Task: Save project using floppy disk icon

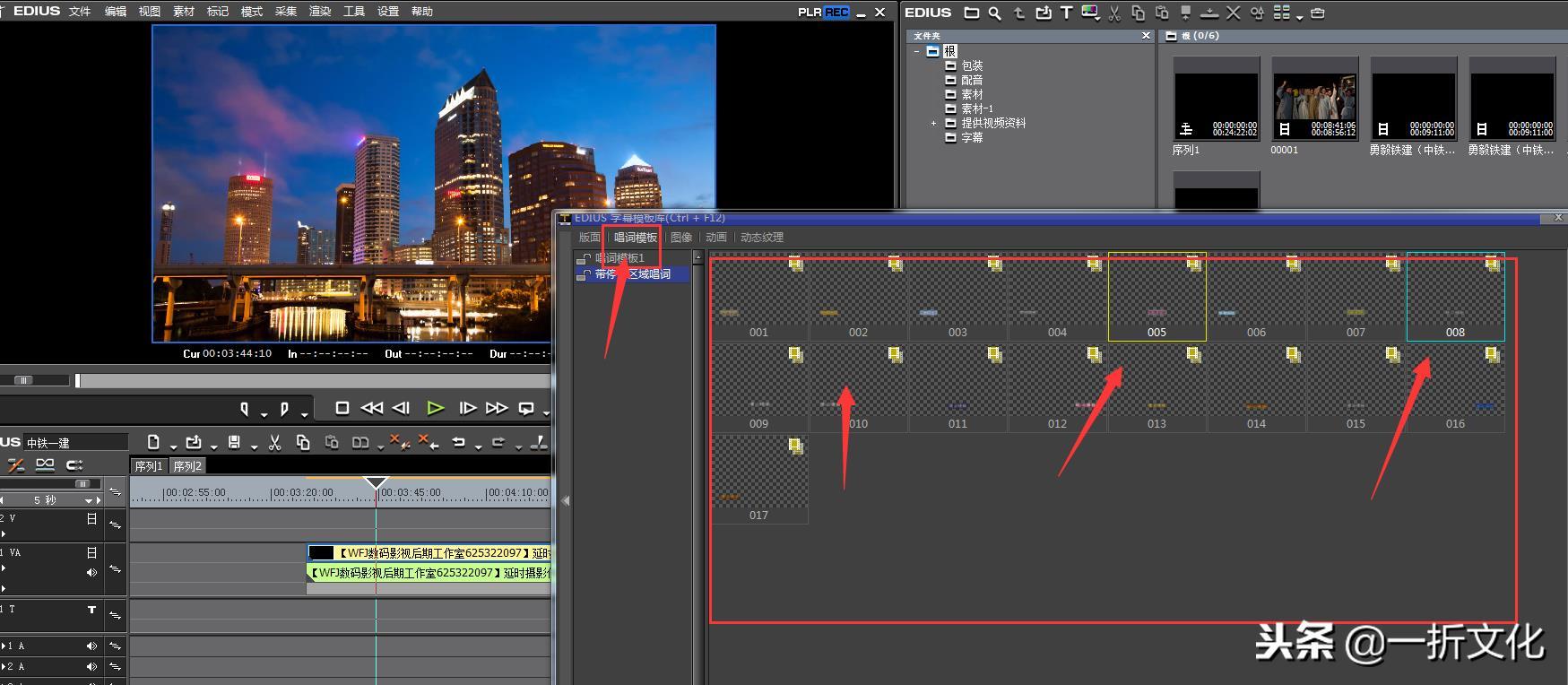Action: click(x=234, y=442)
